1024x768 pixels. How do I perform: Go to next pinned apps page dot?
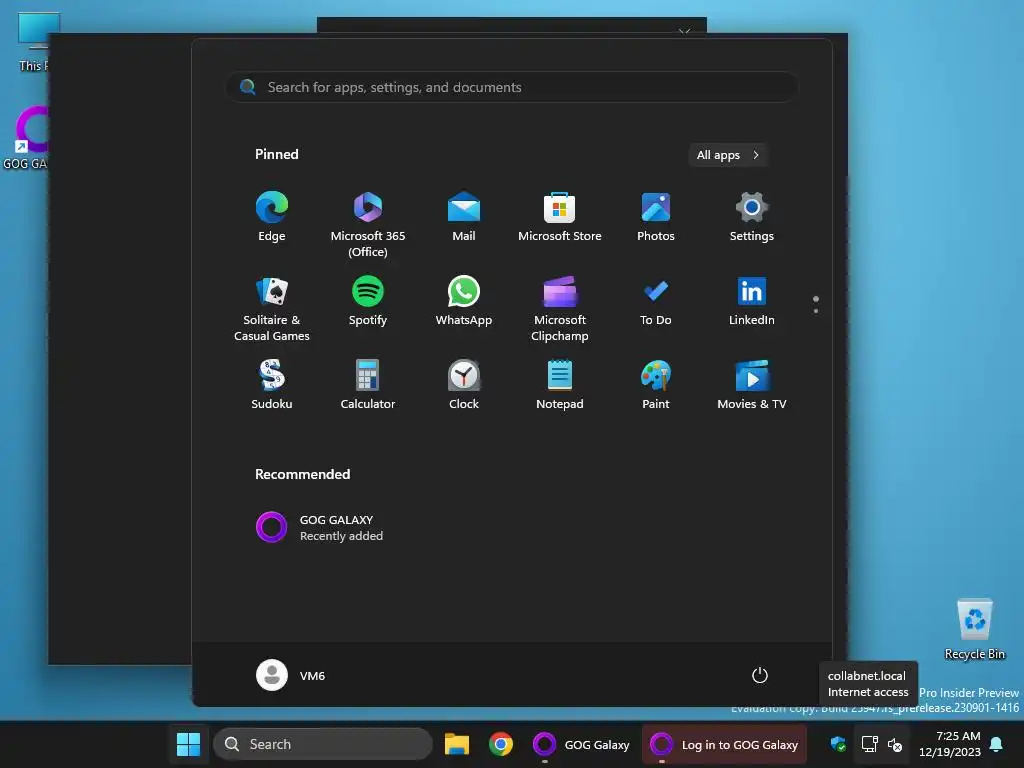(x=816, y=311)
